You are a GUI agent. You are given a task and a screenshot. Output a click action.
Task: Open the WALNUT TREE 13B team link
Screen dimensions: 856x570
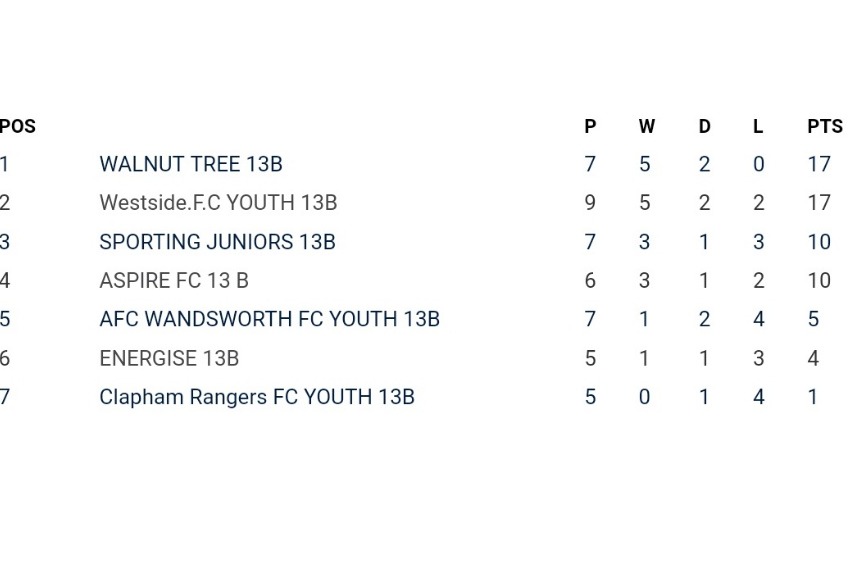point(191,164)
